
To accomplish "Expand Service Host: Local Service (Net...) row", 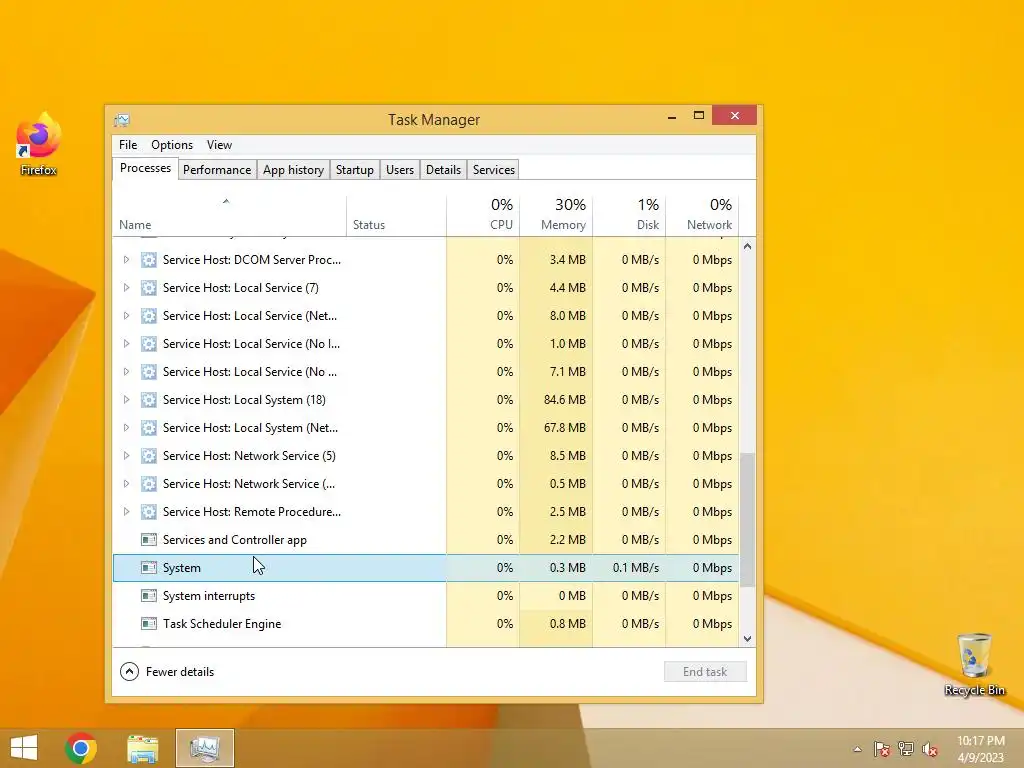I will coord(126,316).
